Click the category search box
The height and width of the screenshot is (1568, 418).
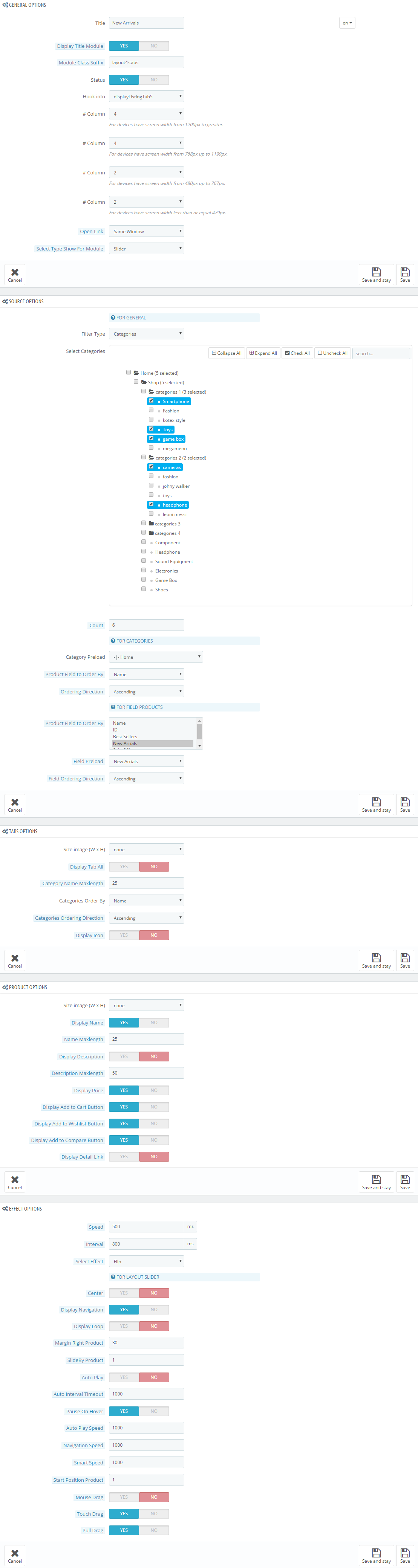[381, 353]
